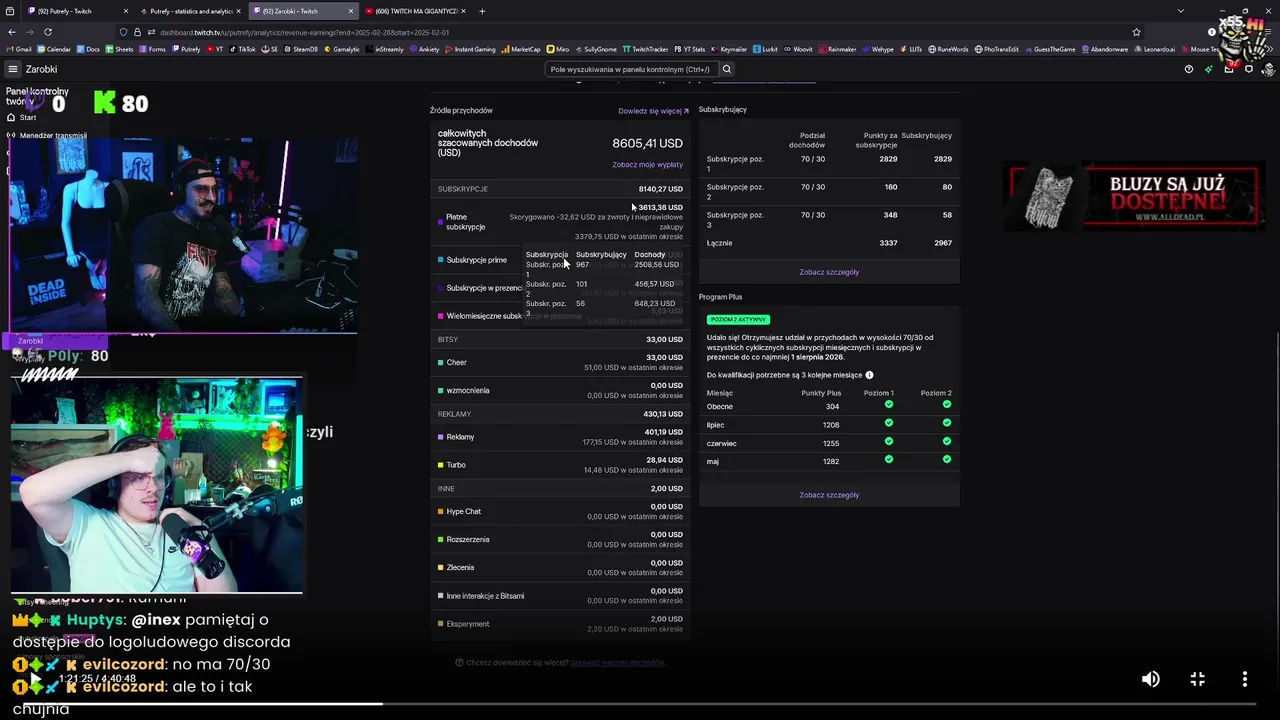Open GuessTheGame bookmark
This screenshot has width=1280, height=720.
1050,49
